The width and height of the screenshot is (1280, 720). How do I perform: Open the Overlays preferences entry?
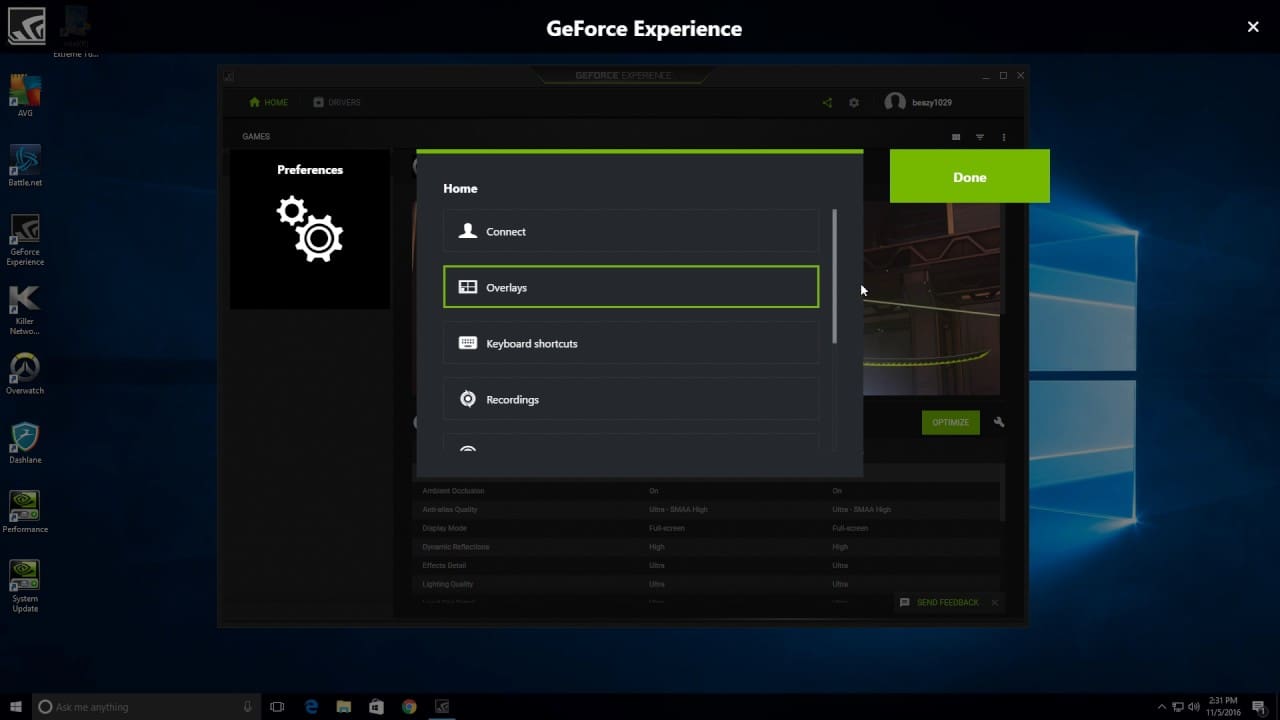(630, 287)
